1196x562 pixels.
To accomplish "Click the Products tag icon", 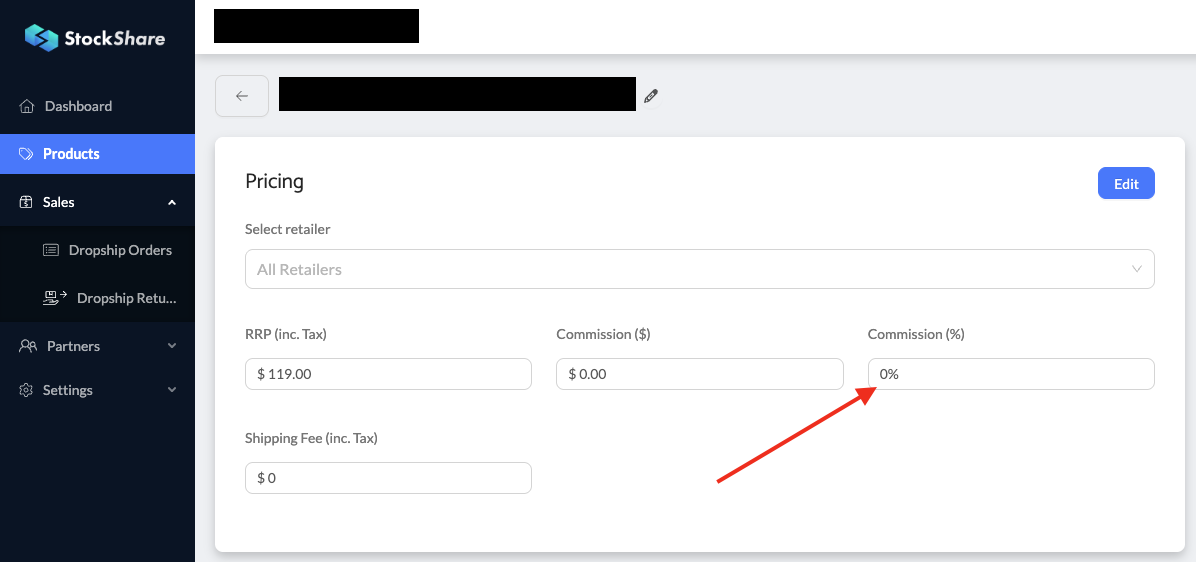I will (x=27, y=154).
